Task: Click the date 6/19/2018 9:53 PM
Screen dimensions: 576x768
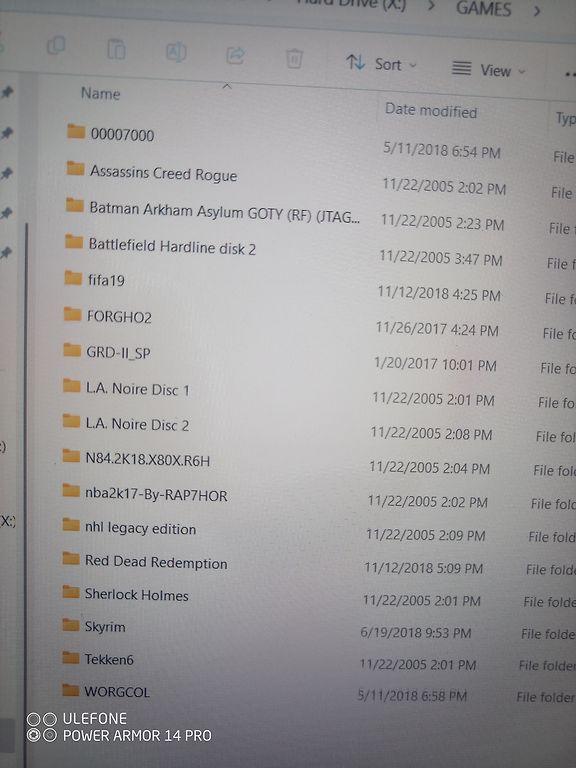Action: tap(416, 632)
